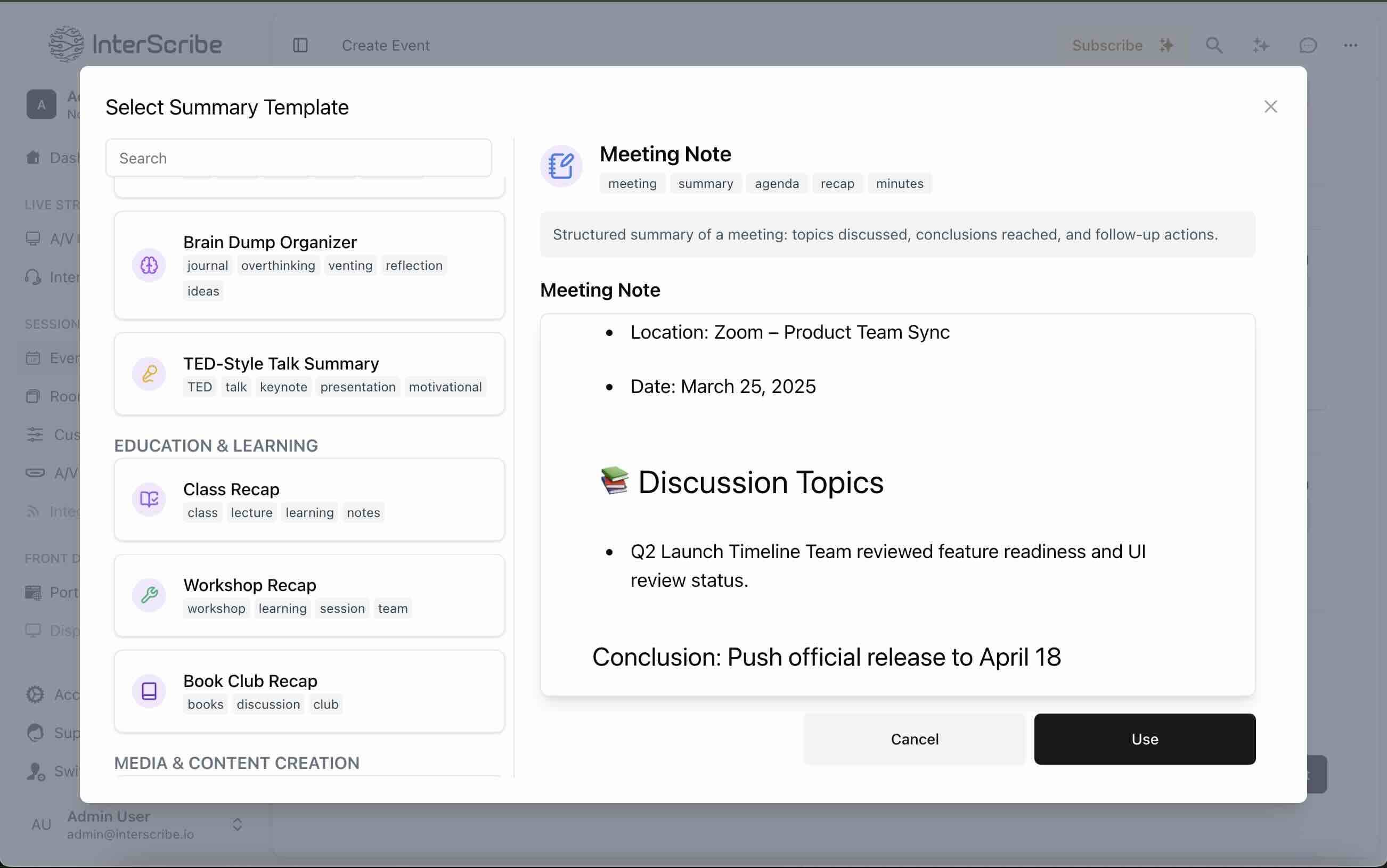Viewport: 1387px width, 868px height.
Task: Expand the Admin User account switcher
Action: pos(237,824)
